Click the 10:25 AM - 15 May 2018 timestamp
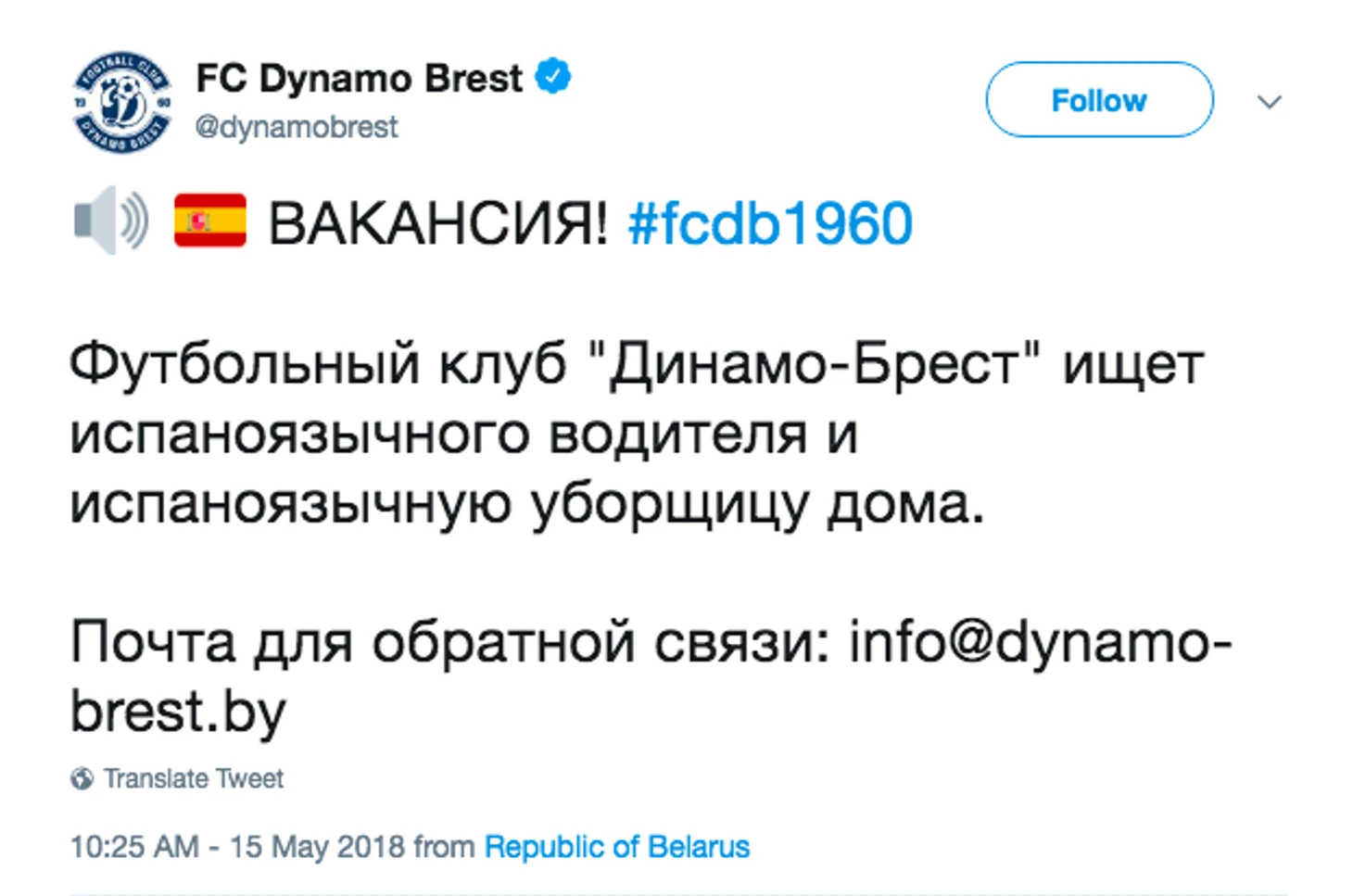The height and width of the screenshot is (896, 1353). tap(237, 847)
